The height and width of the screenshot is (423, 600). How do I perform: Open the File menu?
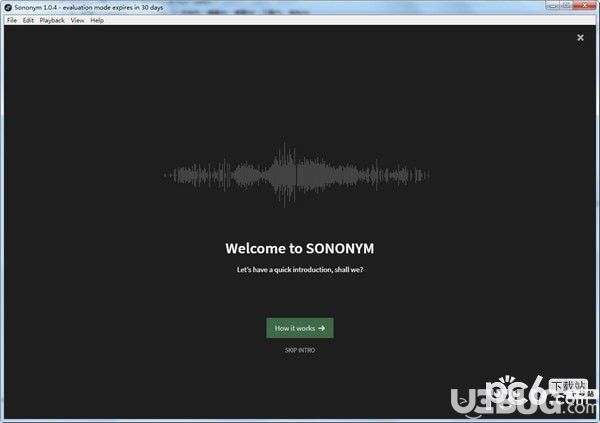[12, 20]
